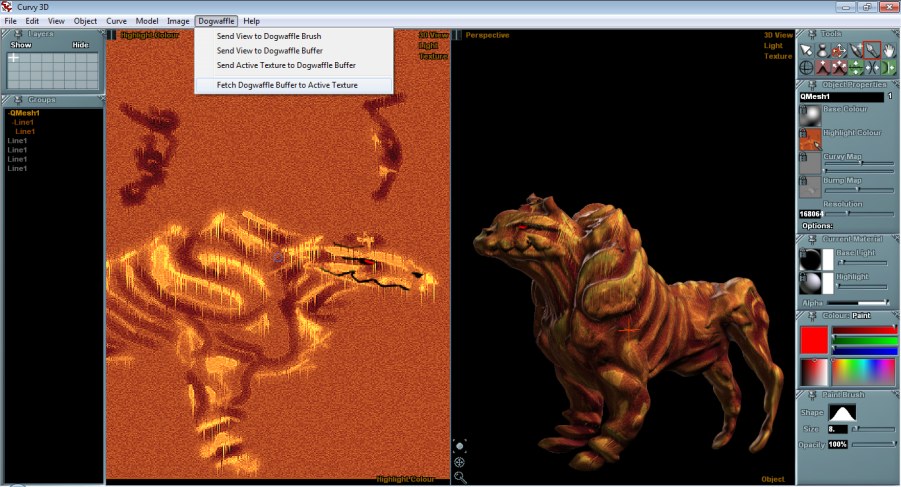Image resolution: width=901 pixels, height=487 pixels.
Task: Click Light label in the Perspective viewport
Action: pyautogui.click(x=773, y=46)
